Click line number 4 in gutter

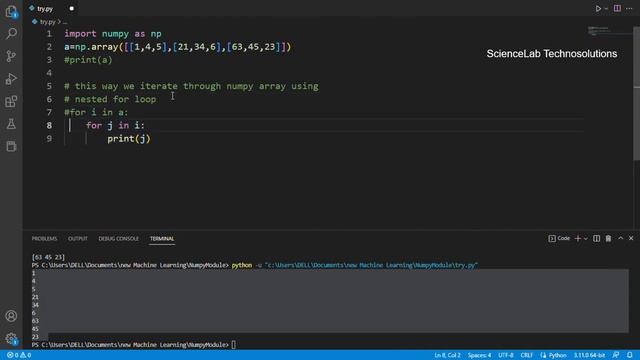coord(49,73)
